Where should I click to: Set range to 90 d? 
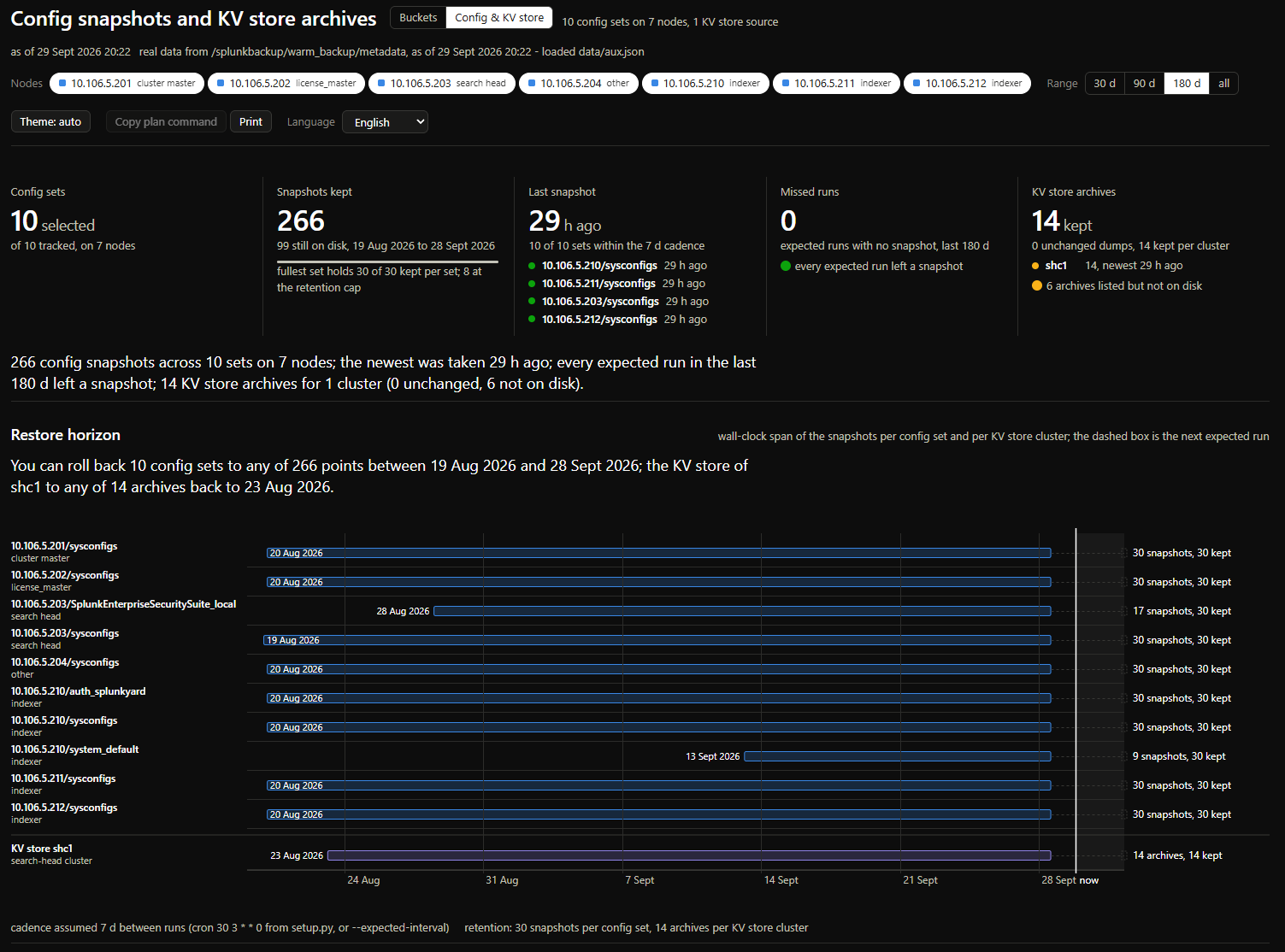click(1144, 83)
